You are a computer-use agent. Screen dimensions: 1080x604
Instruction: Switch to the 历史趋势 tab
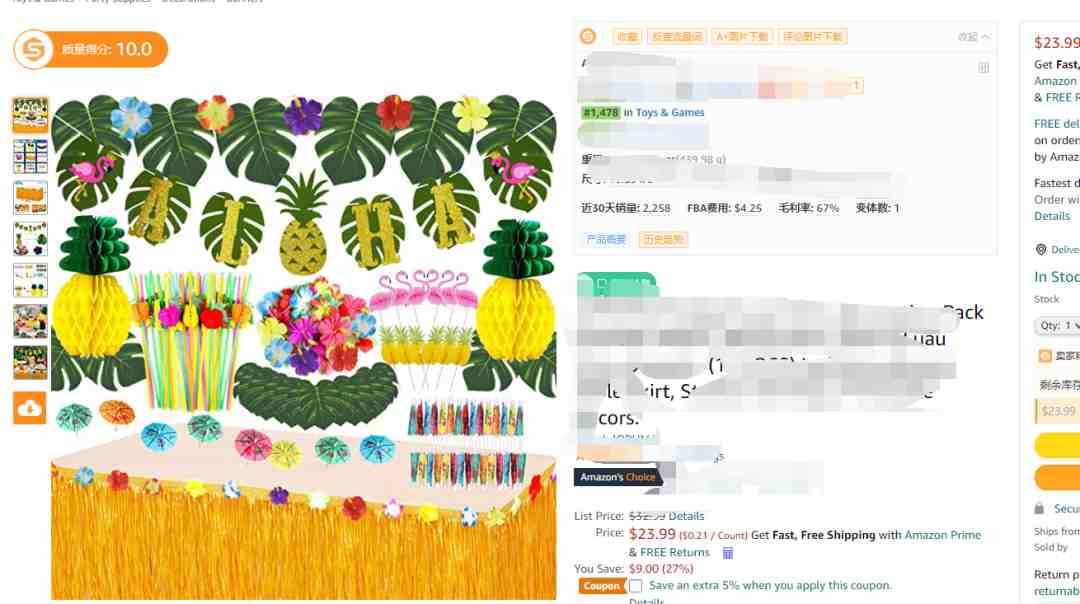click(663, 240)
